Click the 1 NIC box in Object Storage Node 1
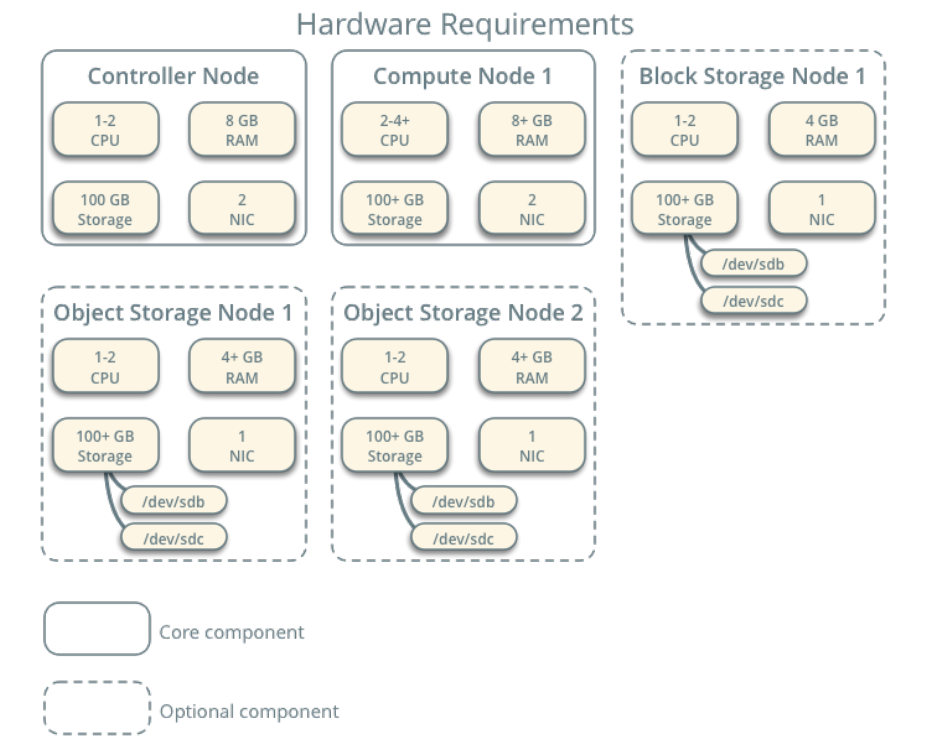Screen dimensions: 925x746 click(241, 444)
